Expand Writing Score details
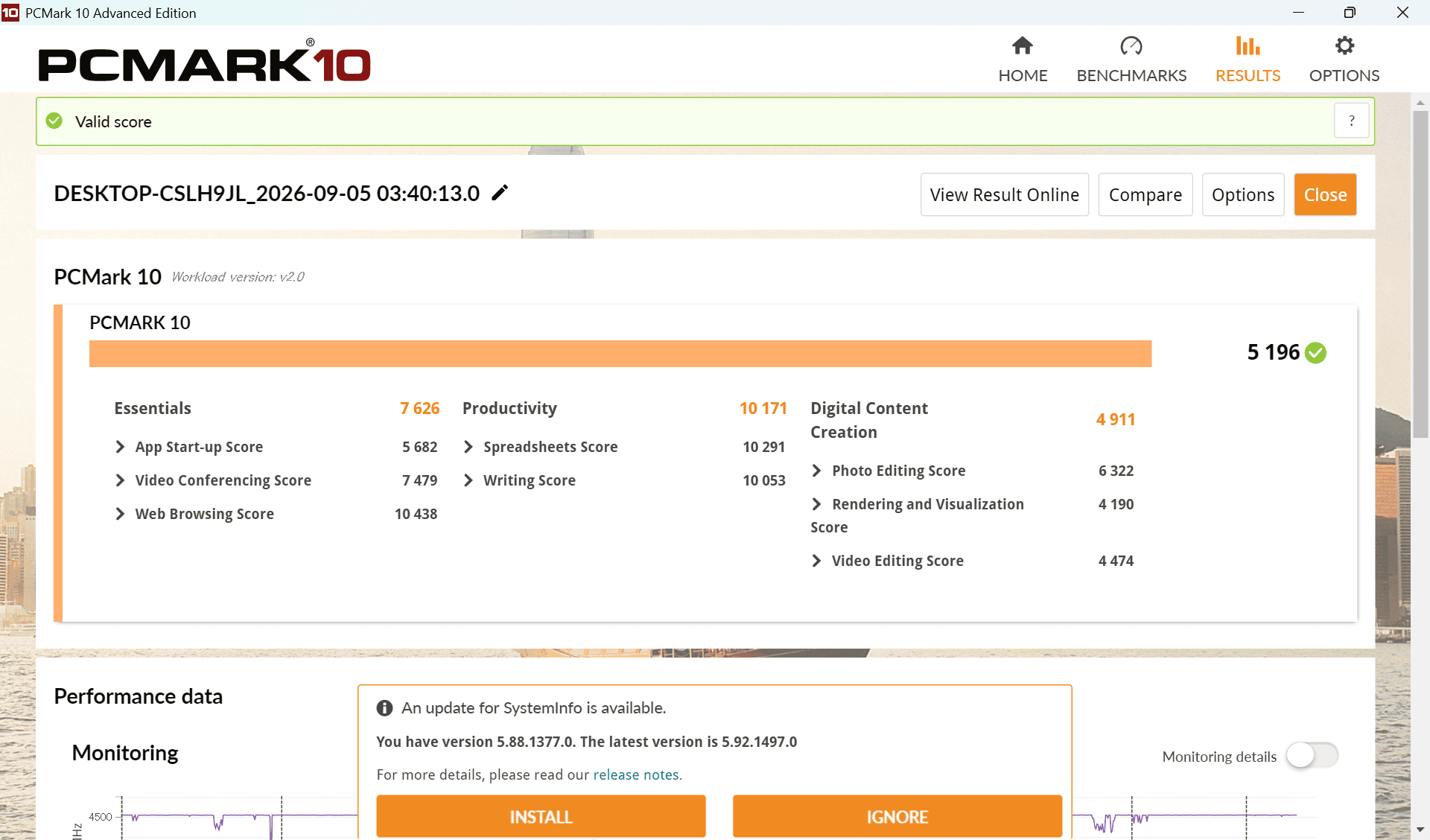This screenshot has width=1430, height=840. pyautogui.click(x=468, y=480)
